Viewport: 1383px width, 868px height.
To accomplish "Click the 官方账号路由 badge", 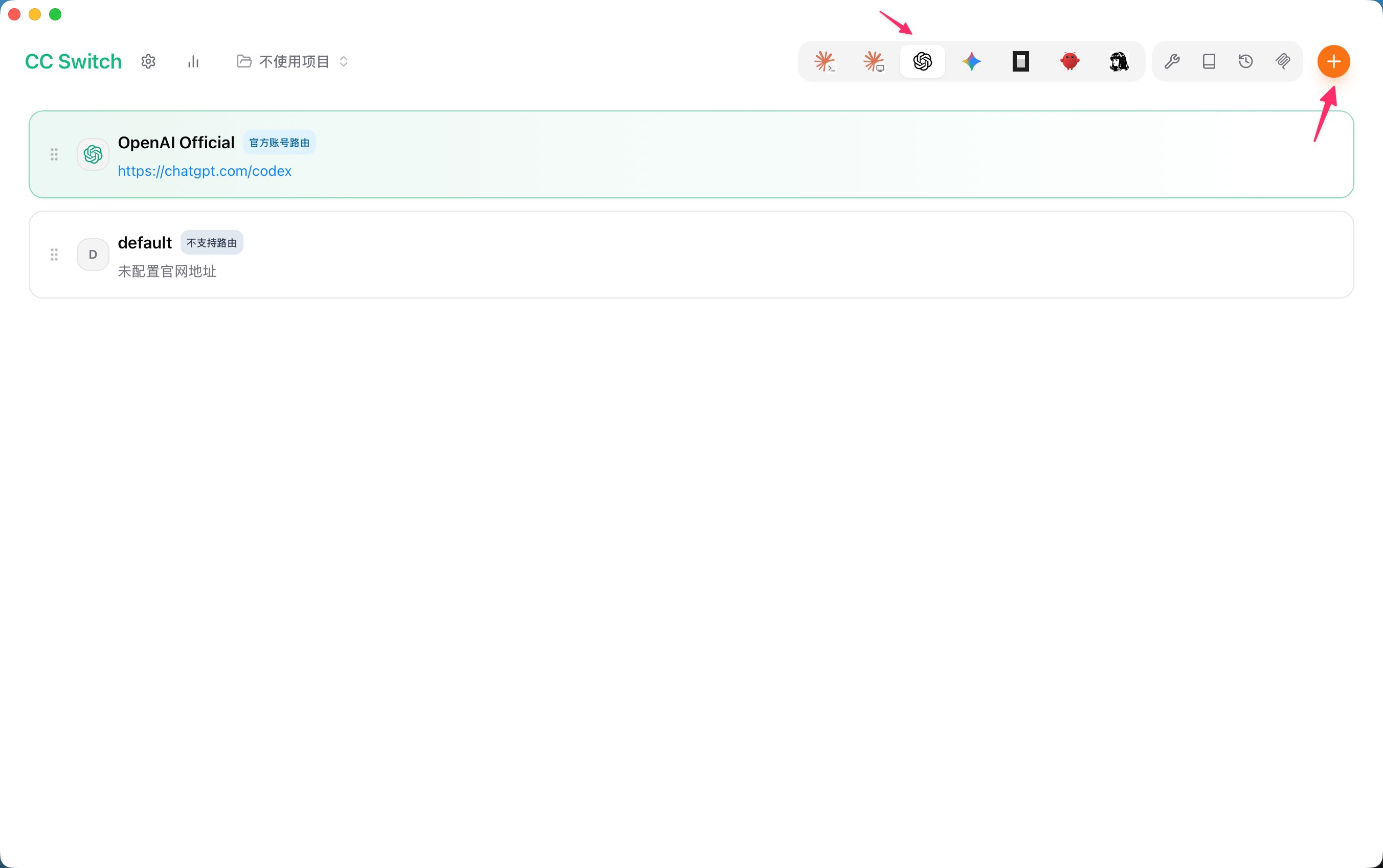I will (x=279, y=143).
